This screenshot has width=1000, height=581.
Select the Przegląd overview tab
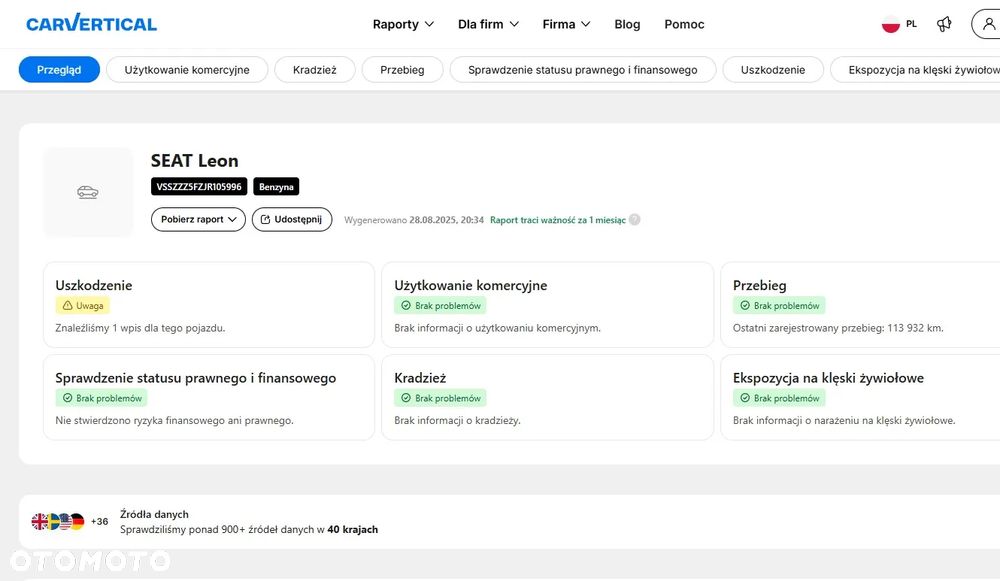59,70
